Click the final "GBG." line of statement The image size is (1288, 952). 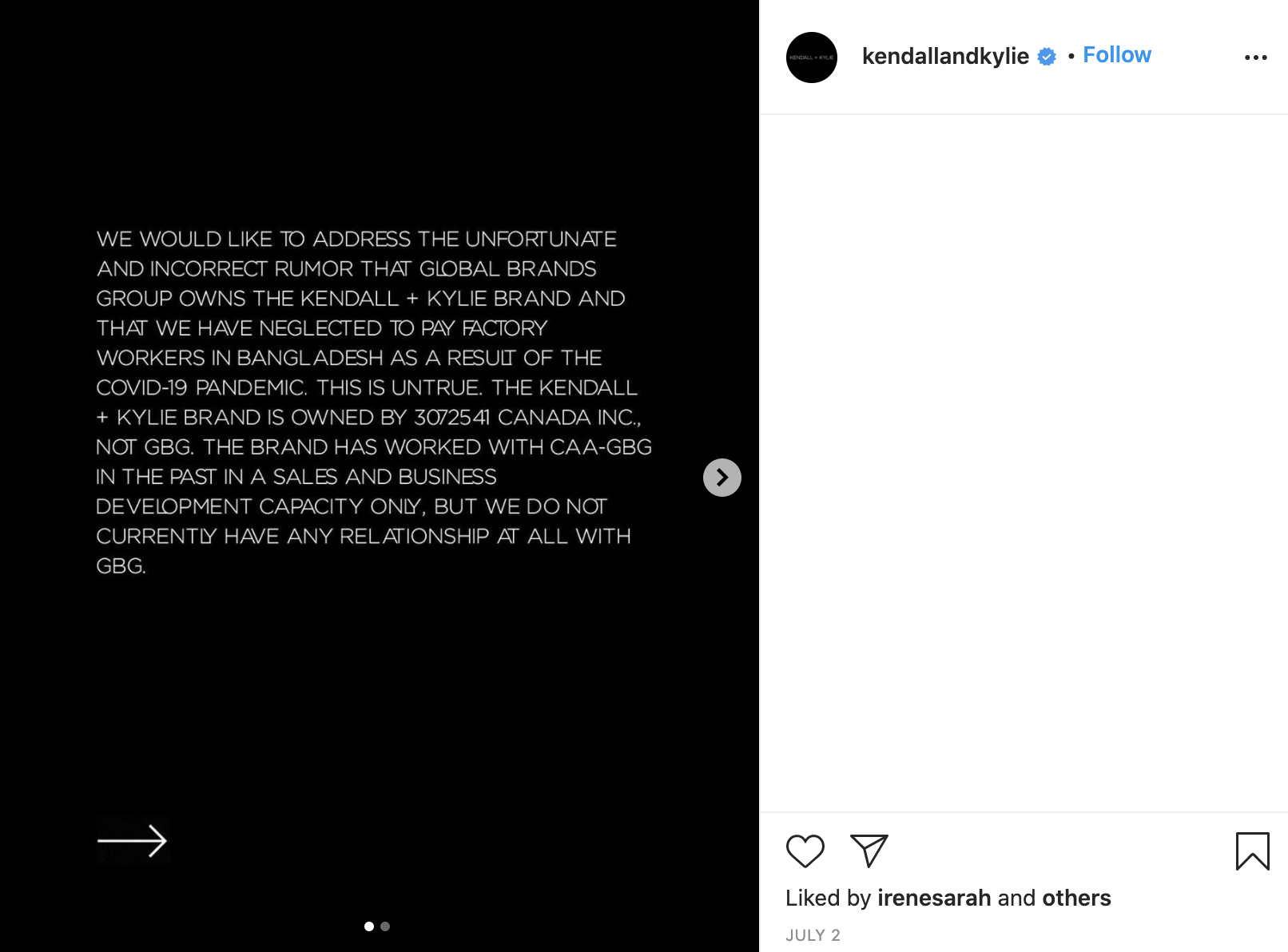(121, 566)
